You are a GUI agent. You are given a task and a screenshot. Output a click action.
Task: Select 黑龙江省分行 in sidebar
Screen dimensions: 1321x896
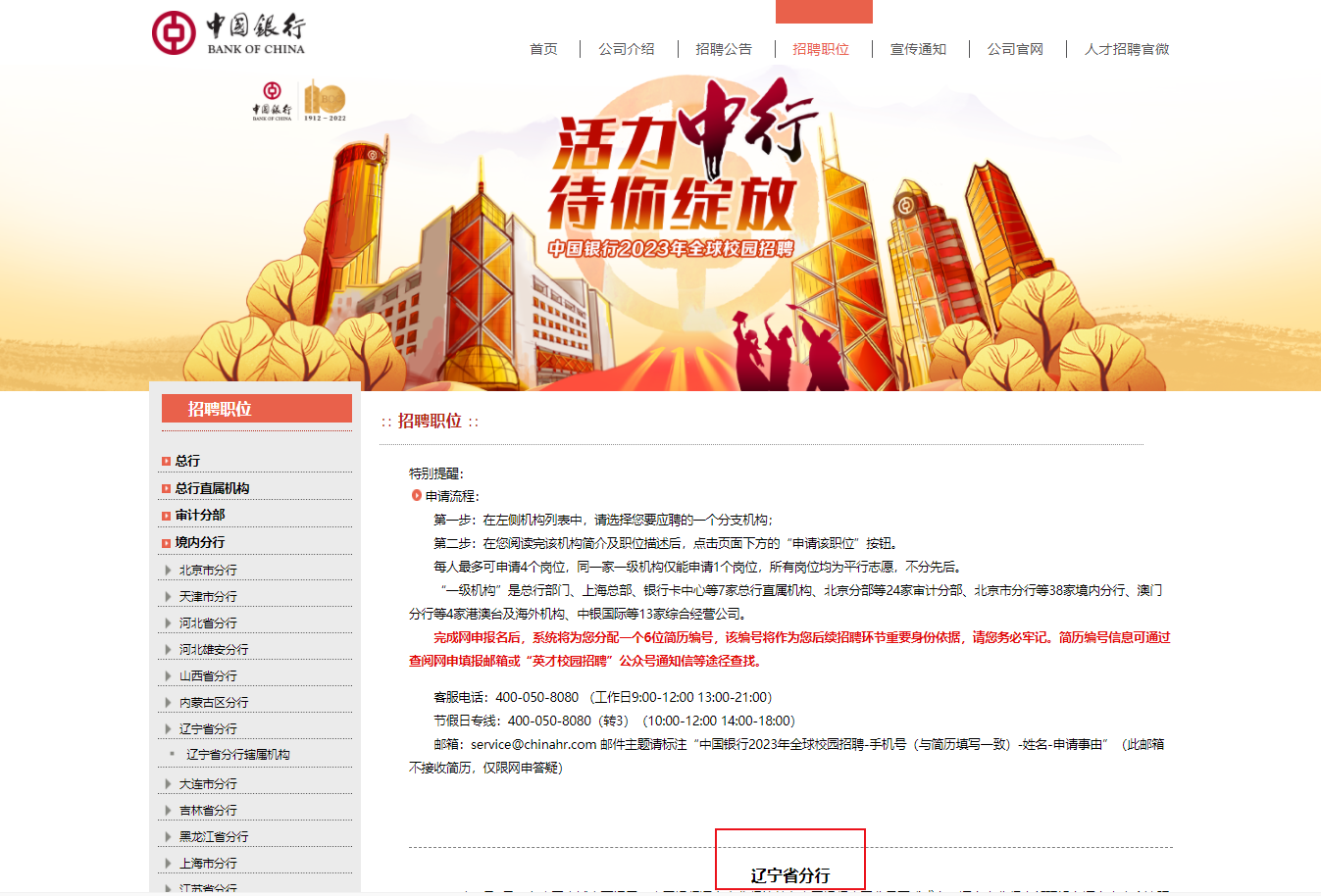click(214, 836)
